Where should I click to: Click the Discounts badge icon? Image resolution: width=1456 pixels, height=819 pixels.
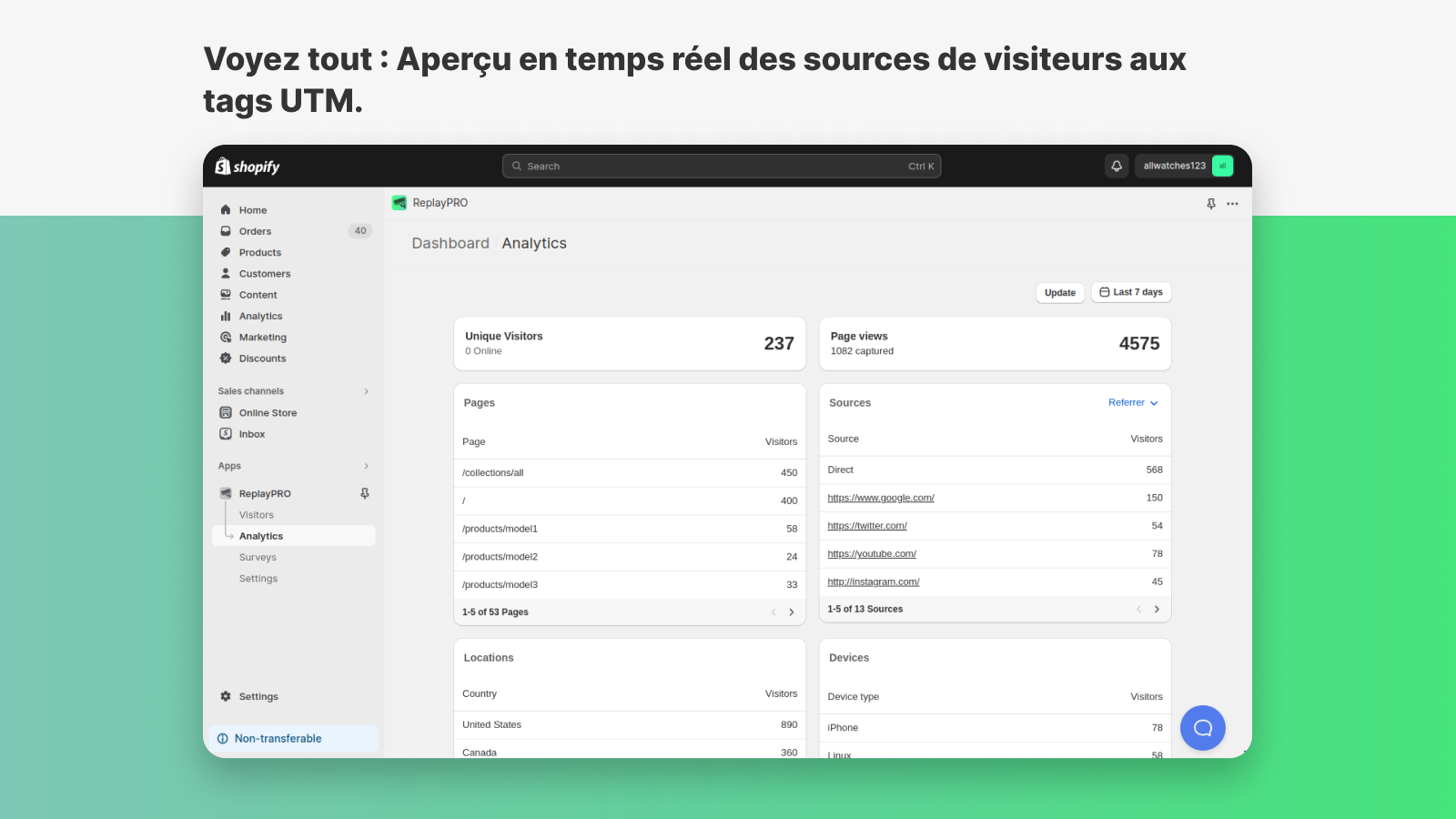pos(226,359)
